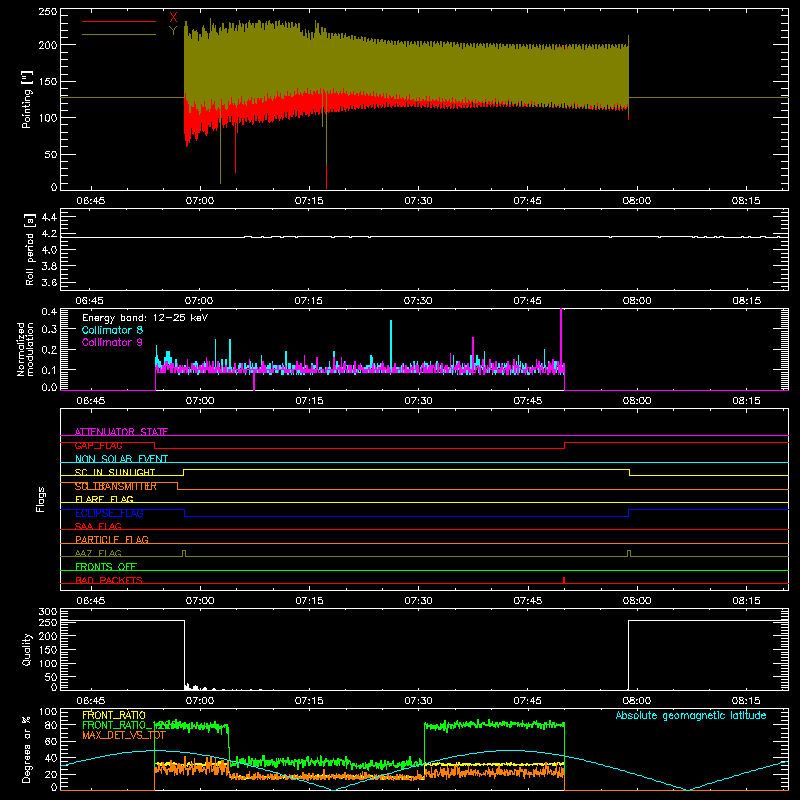Select the Y legend label
This screenshot has width=800, height=800.
(x=173, y=31)
